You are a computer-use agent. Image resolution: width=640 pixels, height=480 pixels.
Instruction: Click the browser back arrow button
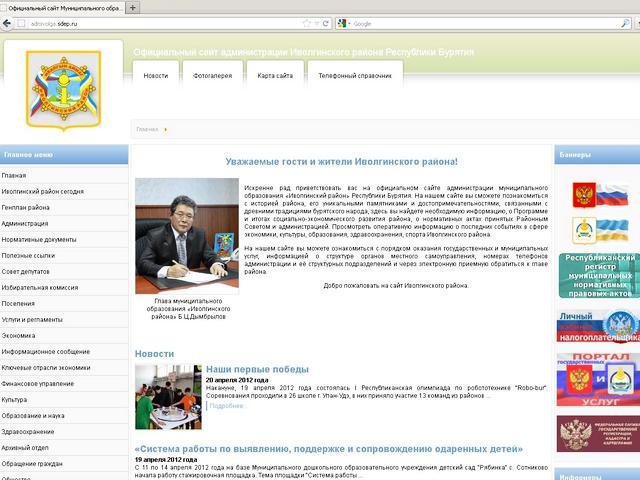pos(6,24)
